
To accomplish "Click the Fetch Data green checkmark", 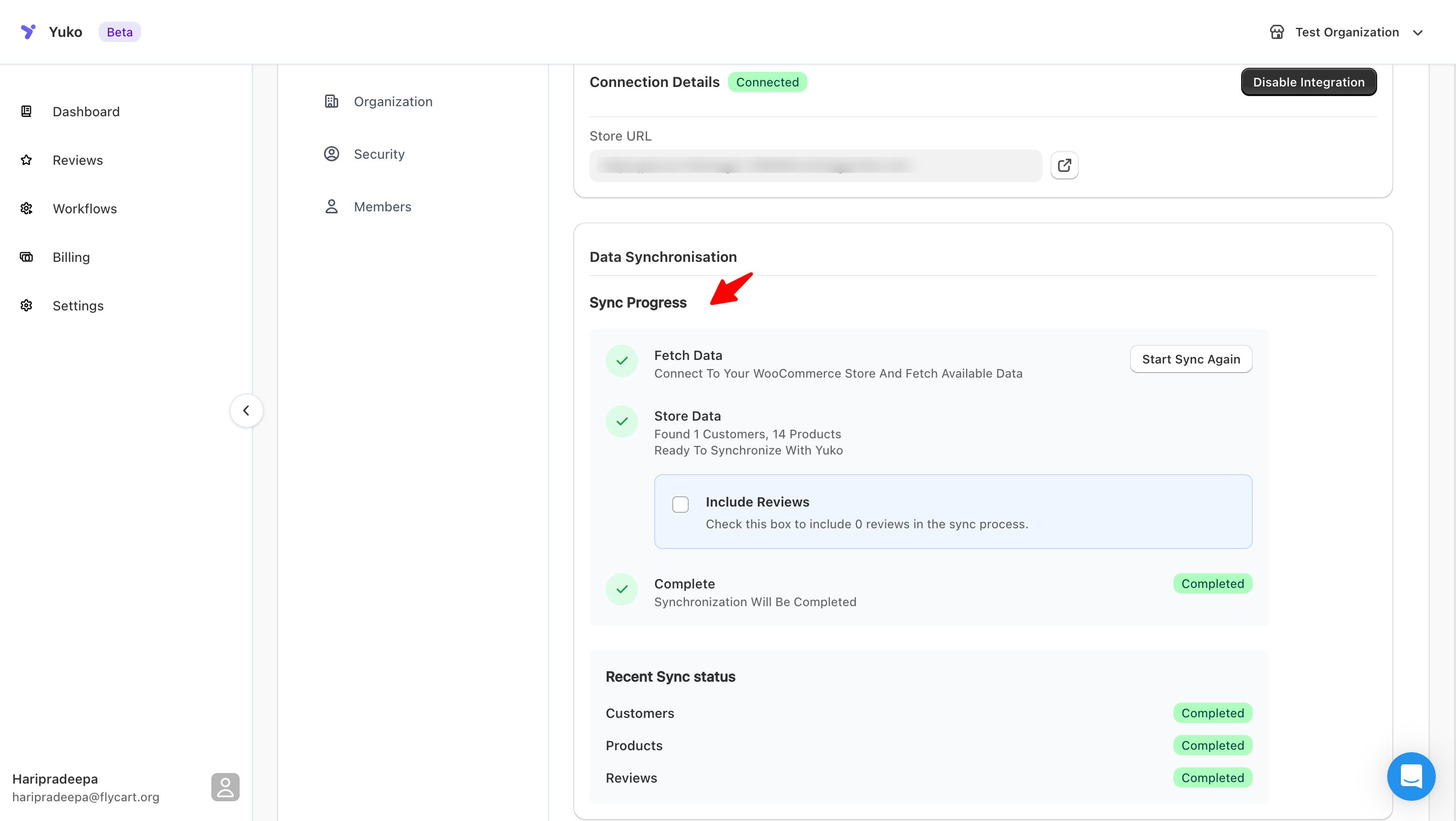I will [622, 361].
